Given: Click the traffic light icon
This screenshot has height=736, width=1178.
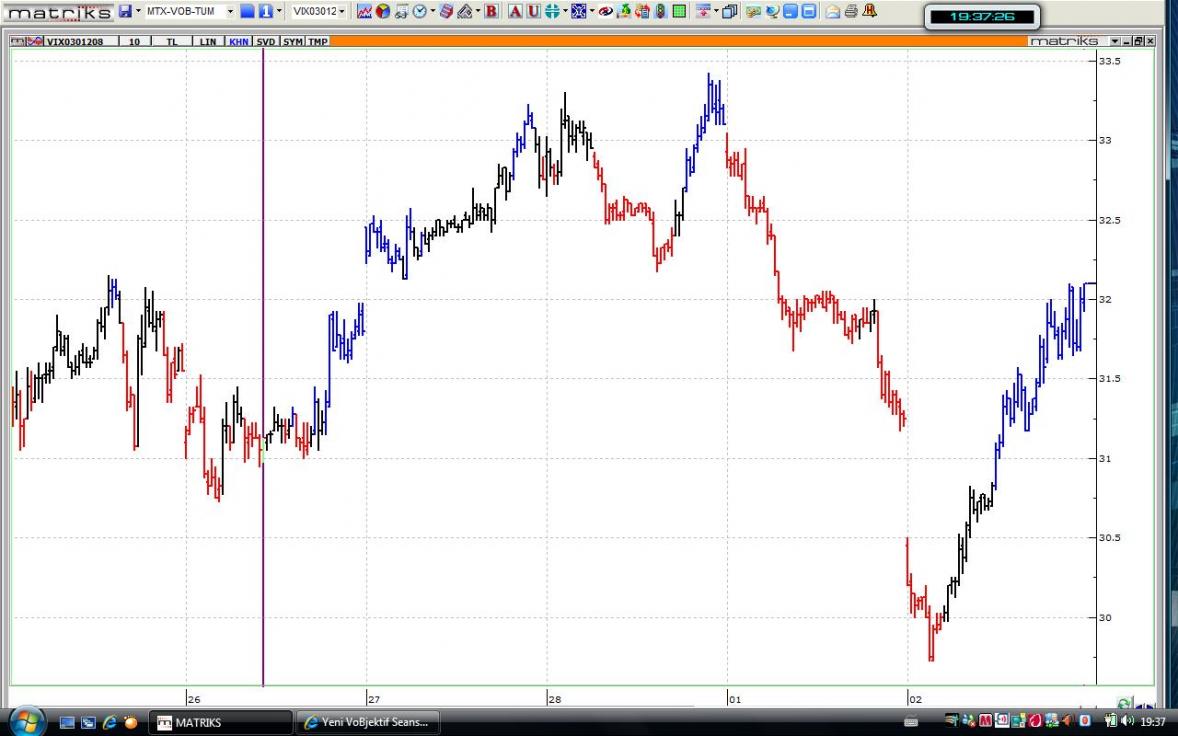Looking at the screenshot, I should [661, 11].
